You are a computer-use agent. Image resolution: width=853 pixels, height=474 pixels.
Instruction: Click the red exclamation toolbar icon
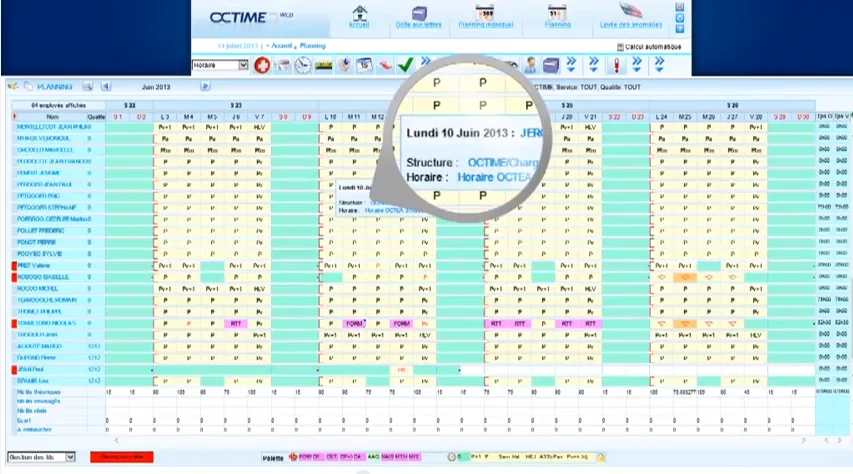(616, 65)
